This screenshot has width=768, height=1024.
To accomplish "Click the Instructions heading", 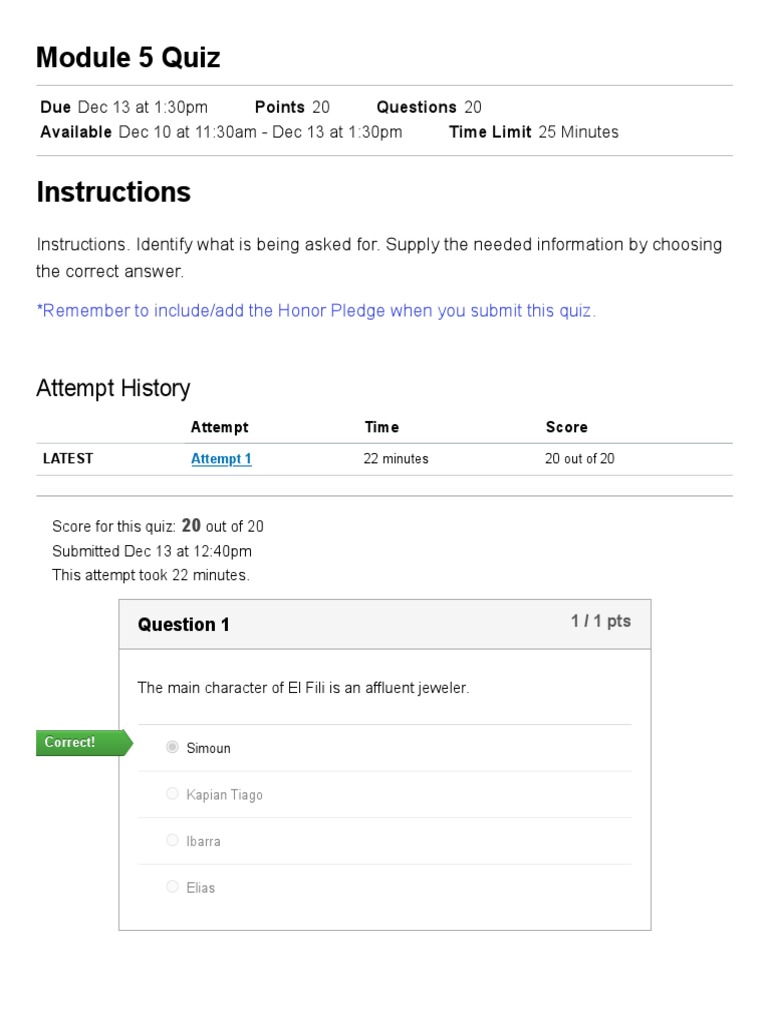I will tap(113, 192).
